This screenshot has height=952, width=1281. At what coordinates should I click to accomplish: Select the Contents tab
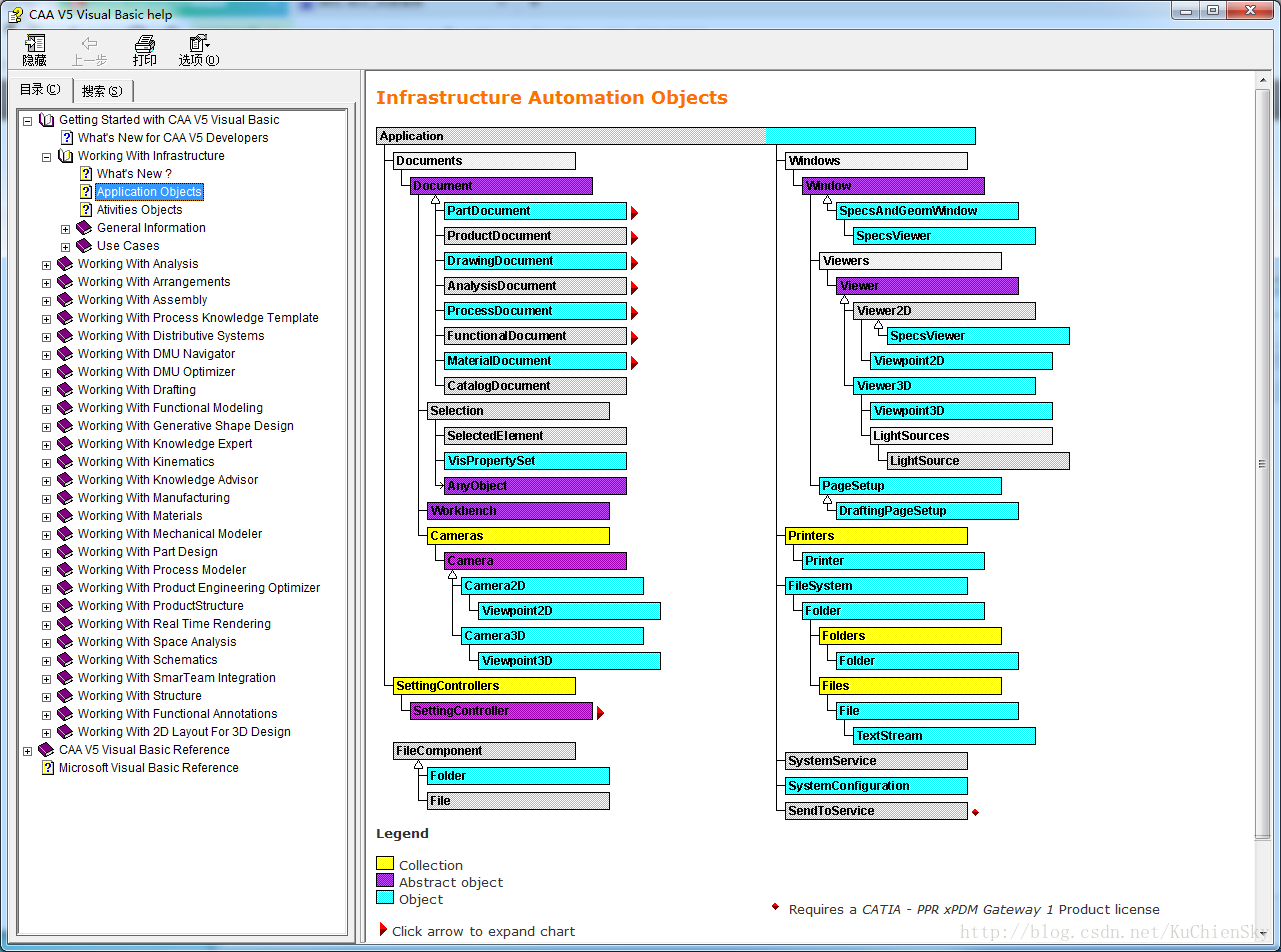pos(41,90)
